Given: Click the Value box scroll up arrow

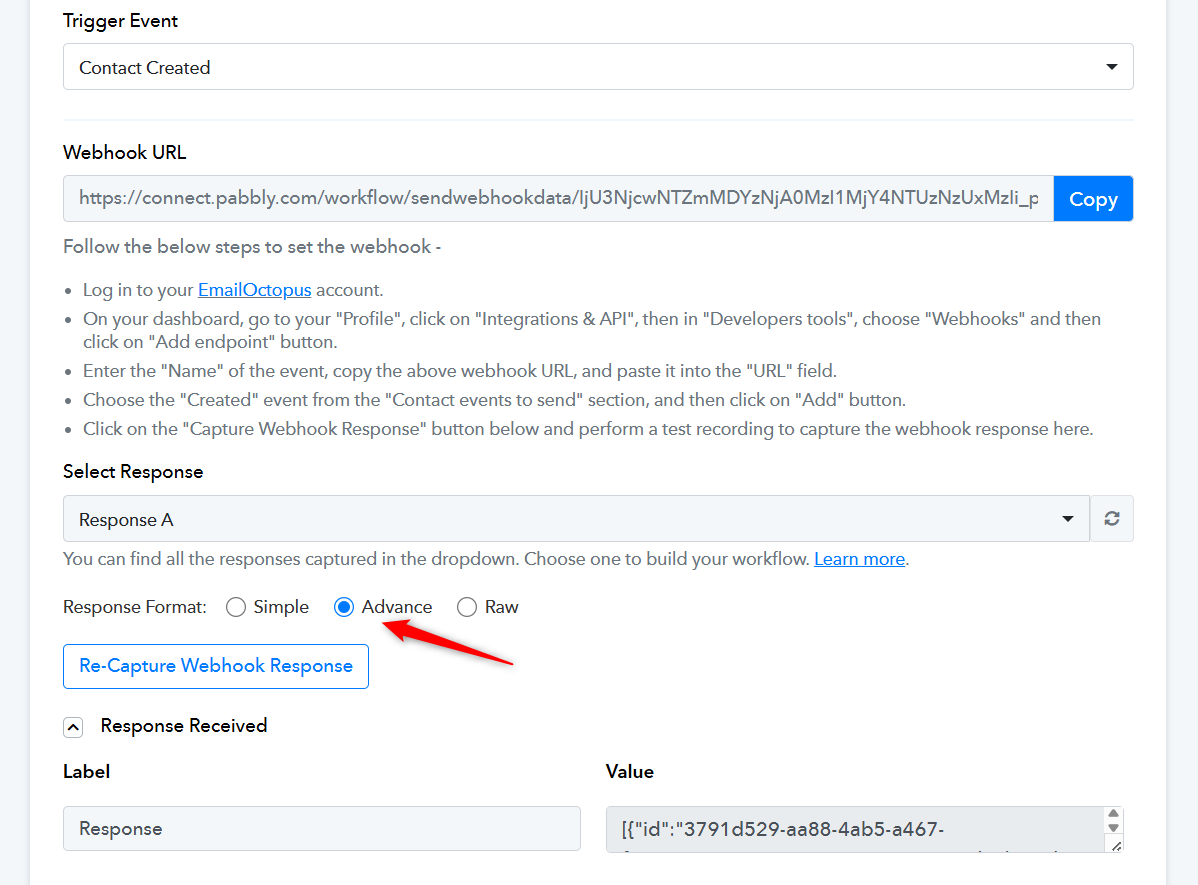Looking at the screenshot, I should 1115,815.
